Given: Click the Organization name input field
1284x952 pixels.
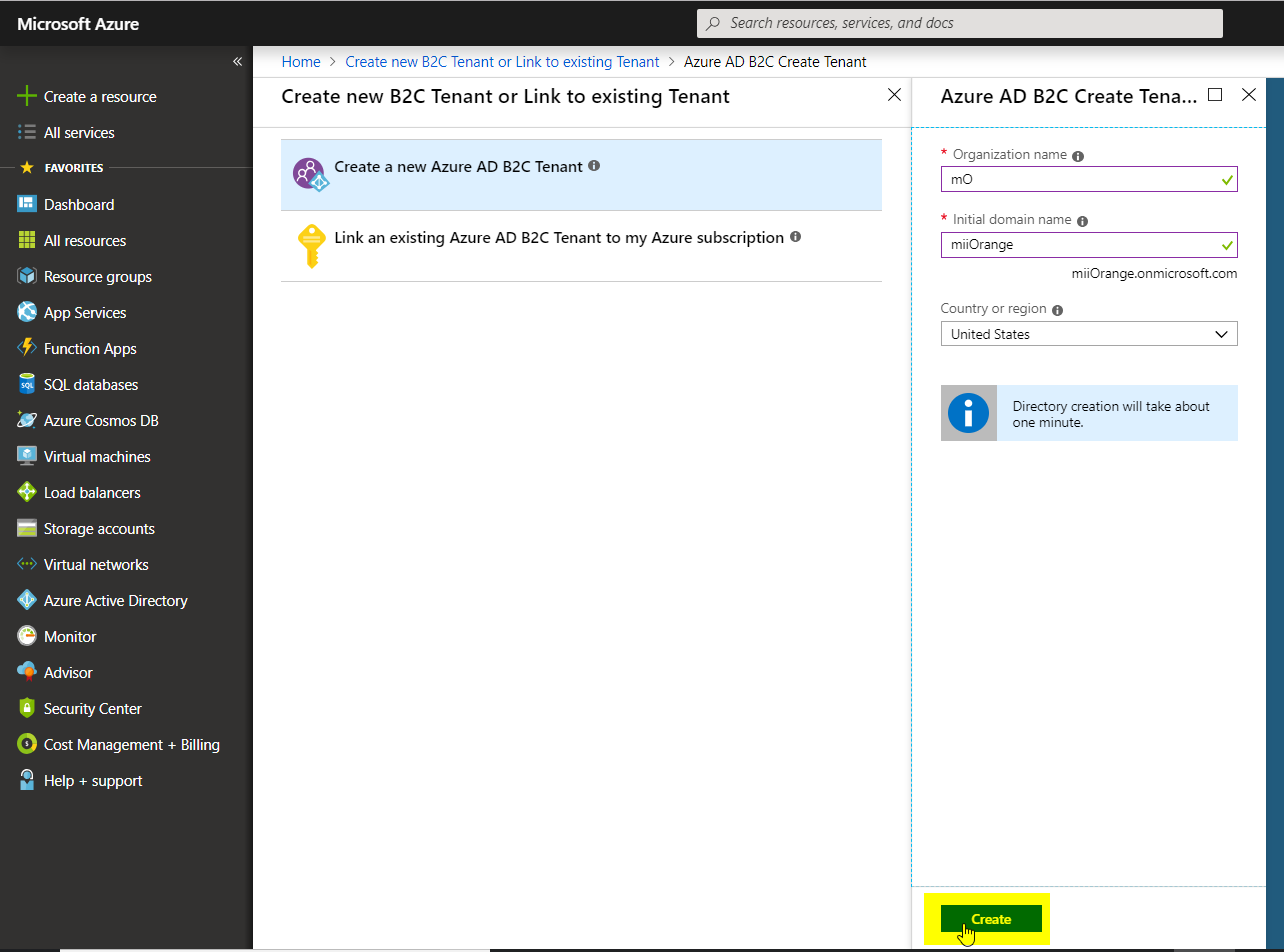Looking at the screenshot, I should pos(1080,179).
